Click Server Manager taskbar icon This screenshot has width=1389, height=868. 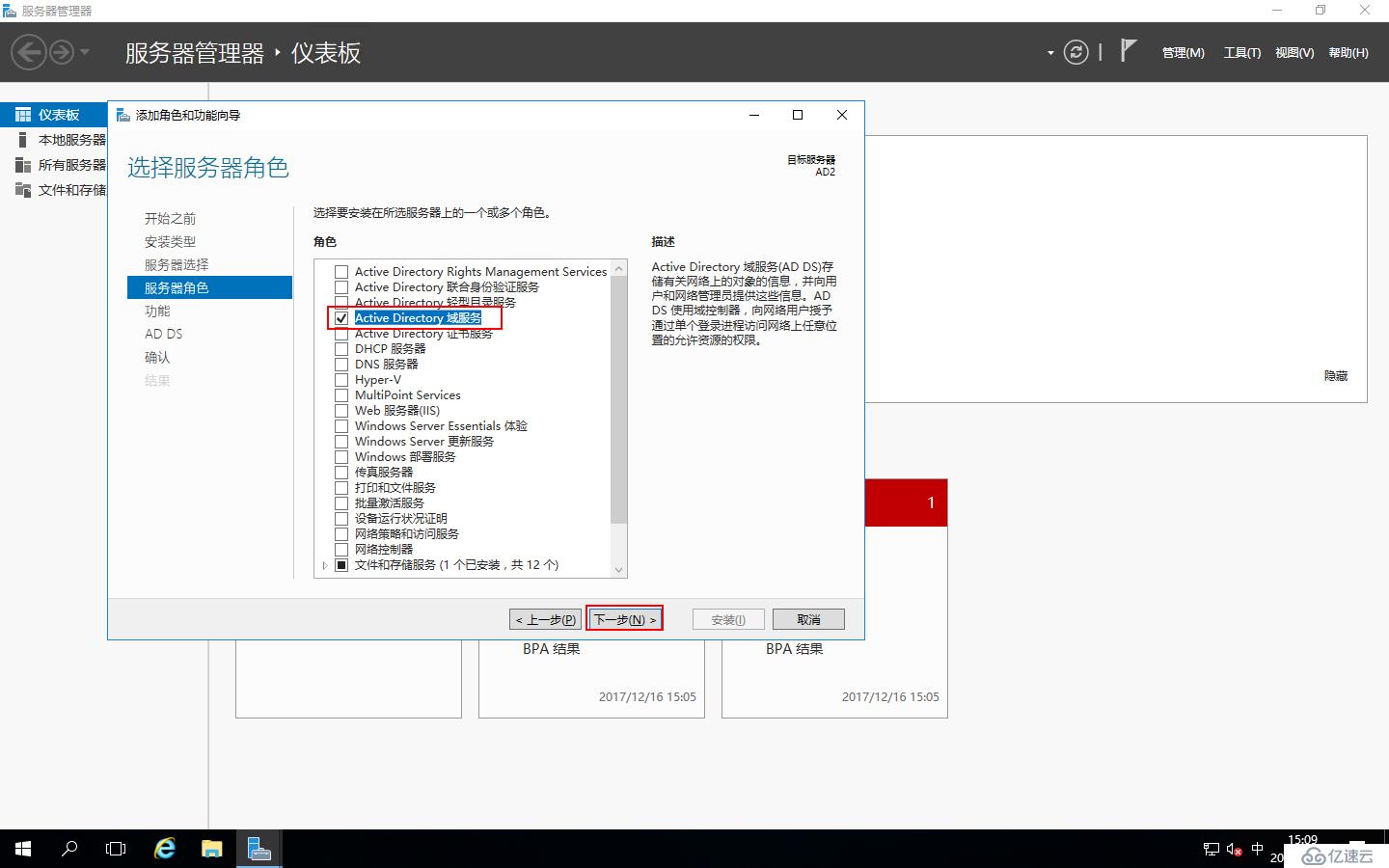pyautogui.click(x=259, y=849)
